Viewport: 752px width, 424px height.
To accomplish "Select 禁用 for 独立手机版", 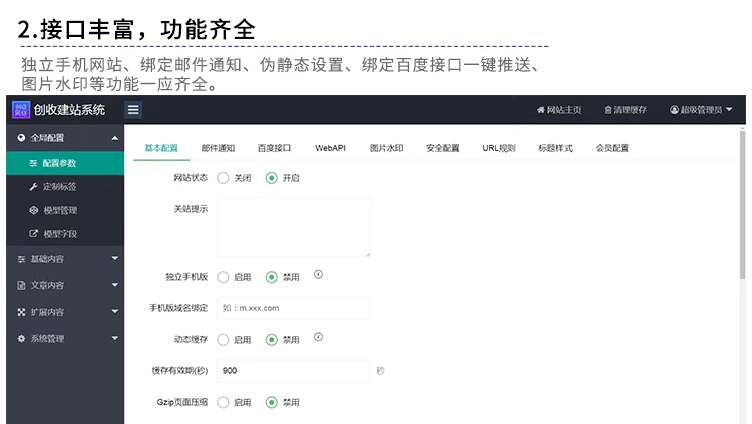I will pyautogui.click(x=271, y=277).
